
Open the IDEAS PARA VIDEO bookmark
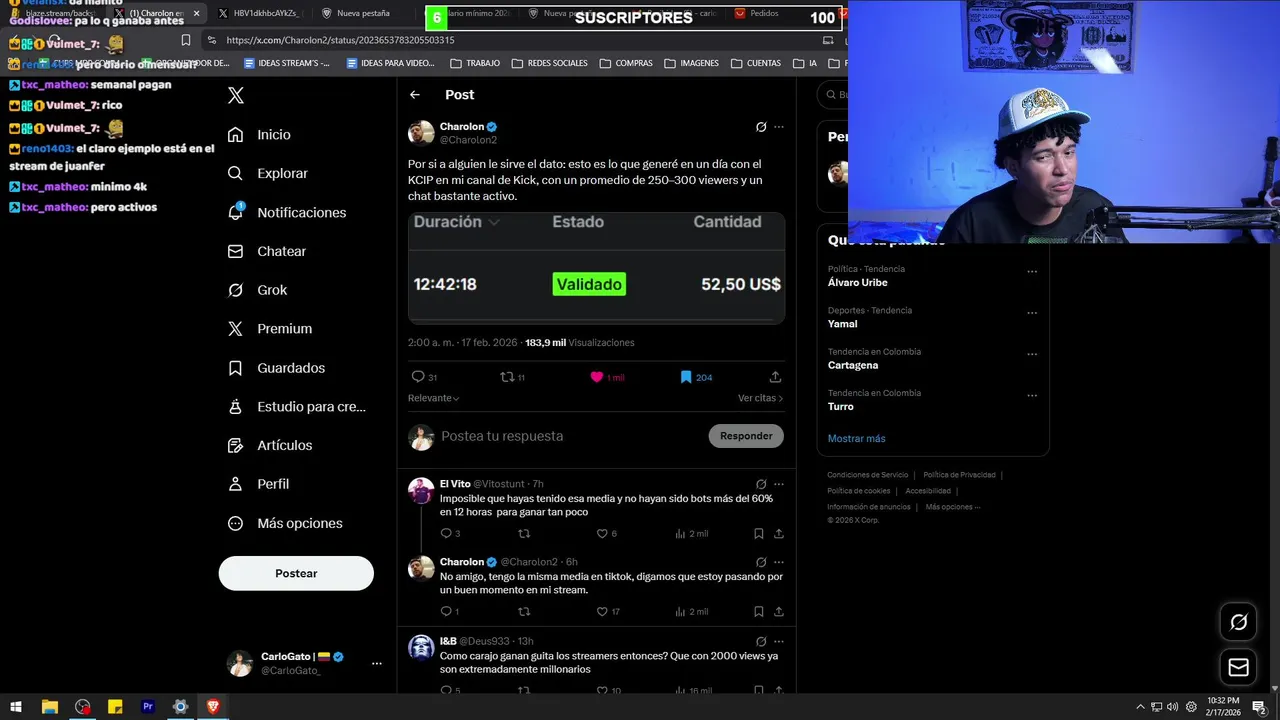pos(390,63)
